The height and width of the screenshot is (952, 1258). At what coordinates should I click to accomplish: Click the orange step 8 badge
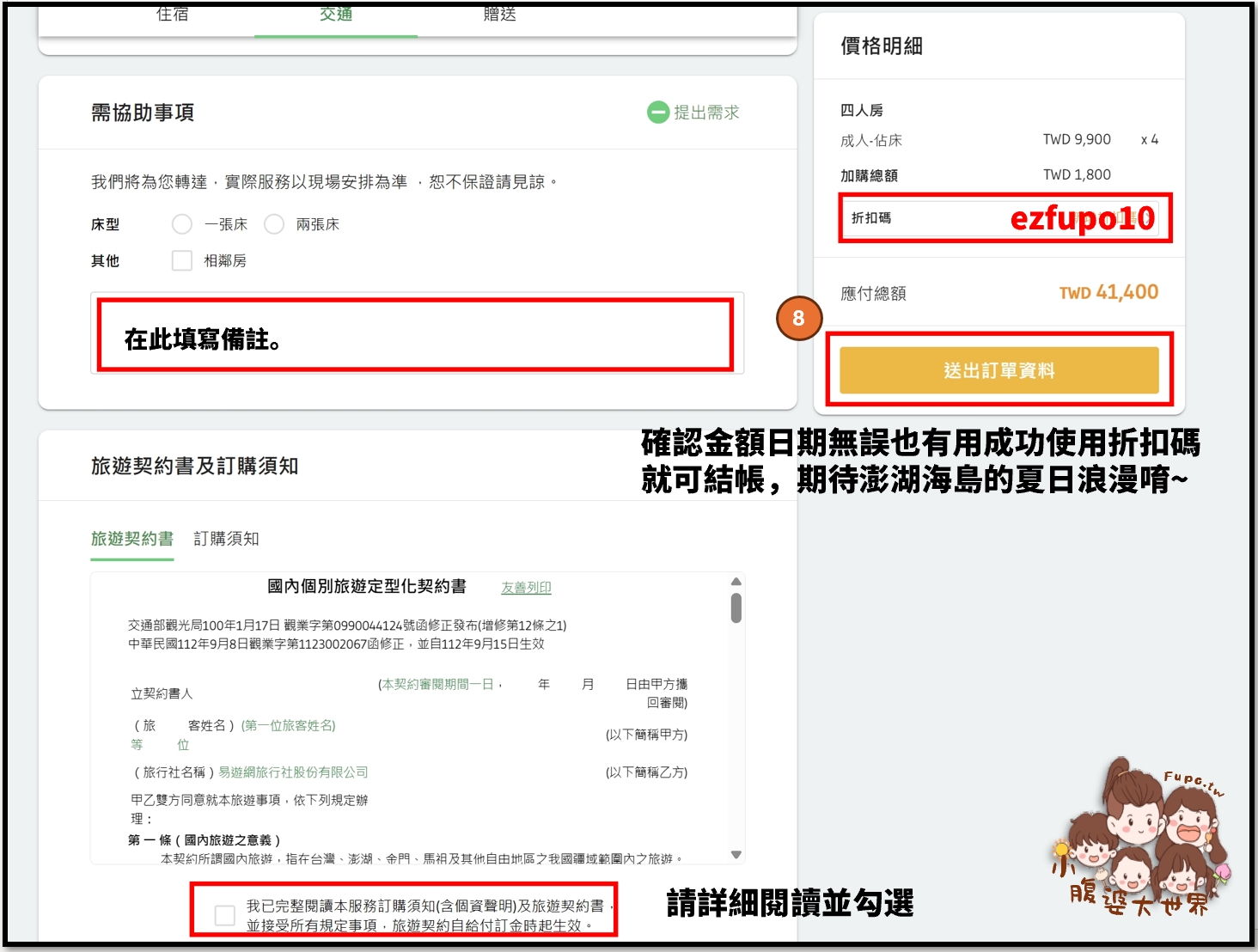point(799,318)
